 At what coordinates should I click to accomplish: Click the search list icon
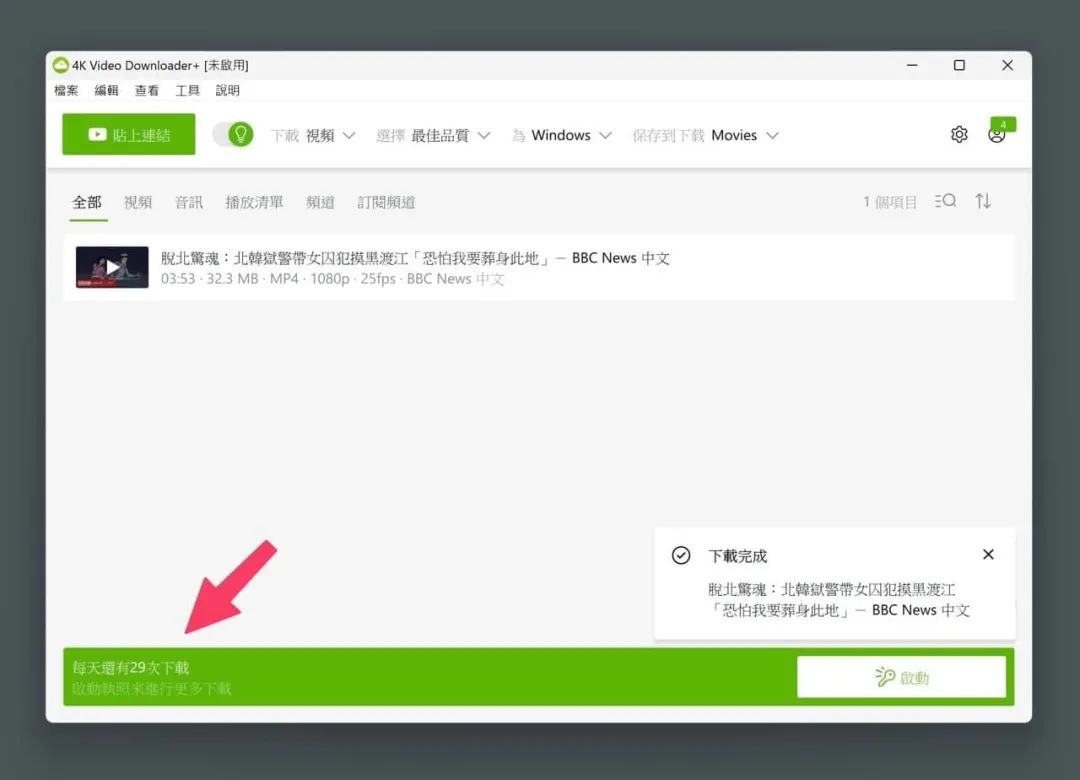pos(945,201)
